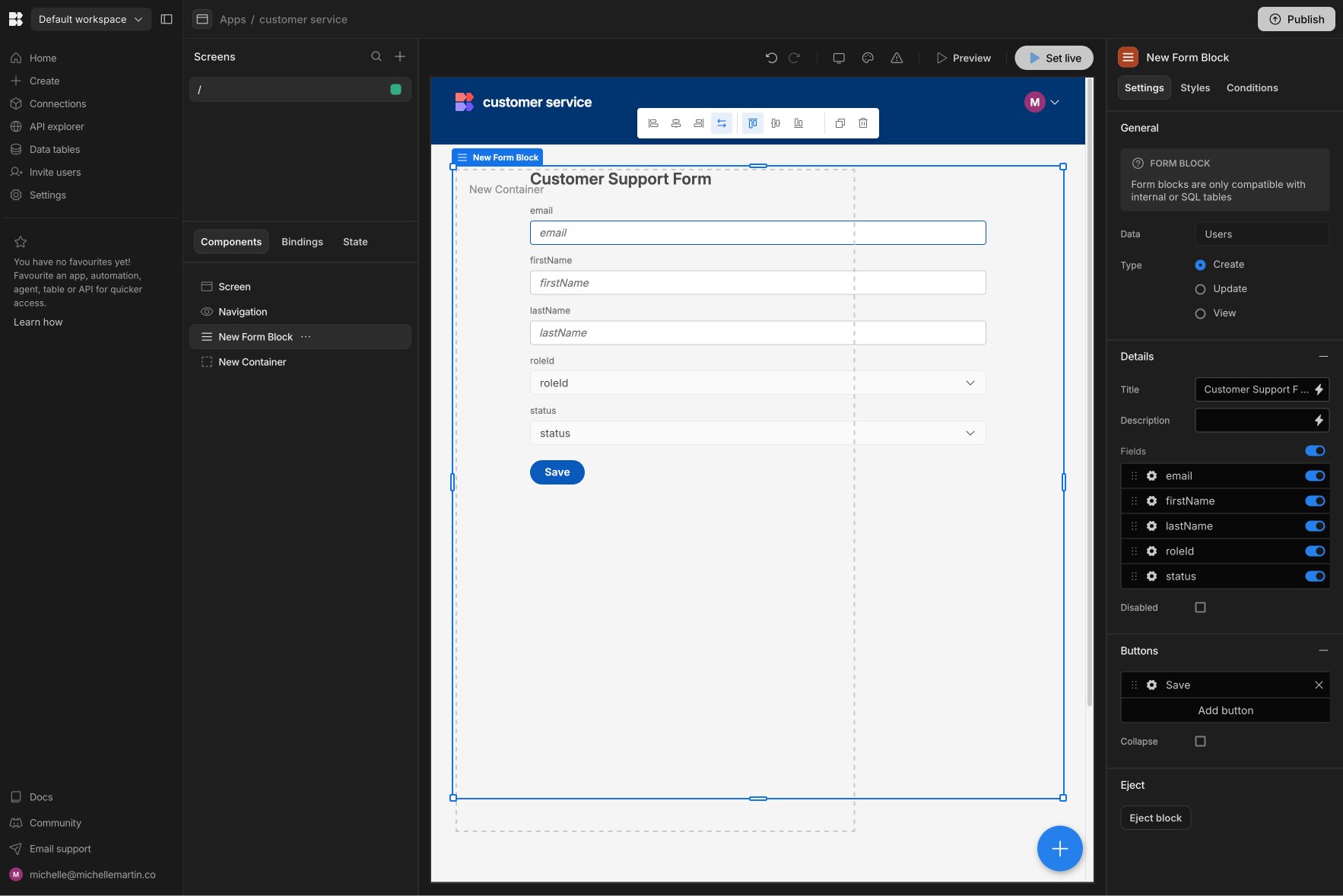Select the root screen row
1343x896 pixels.
coord(300,90)
